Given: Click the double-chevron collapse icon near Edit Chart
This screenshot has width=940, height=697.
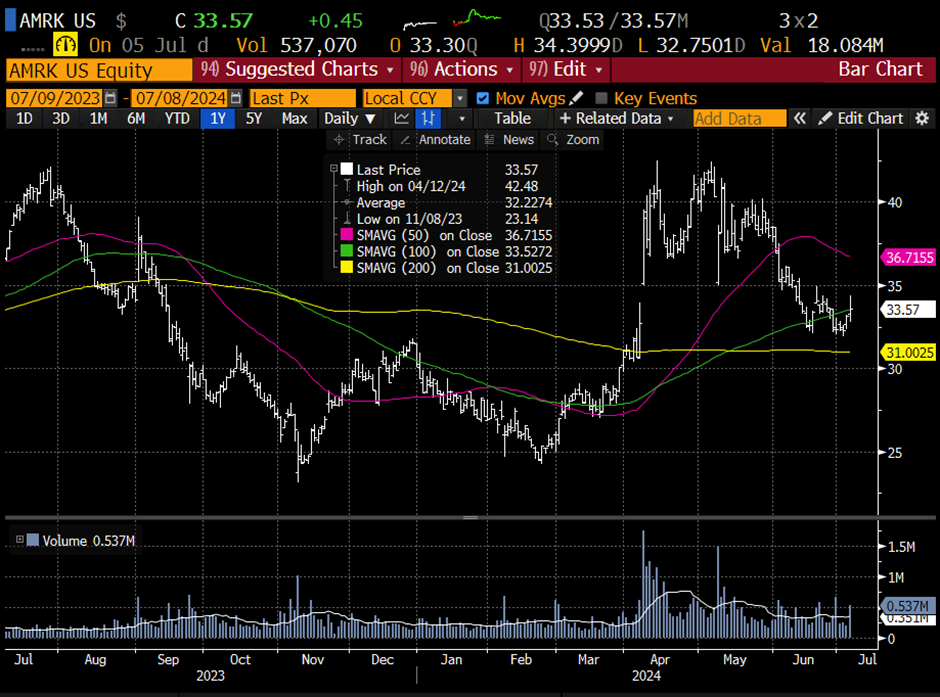Looking at the screenshot, I should point(800,118).
